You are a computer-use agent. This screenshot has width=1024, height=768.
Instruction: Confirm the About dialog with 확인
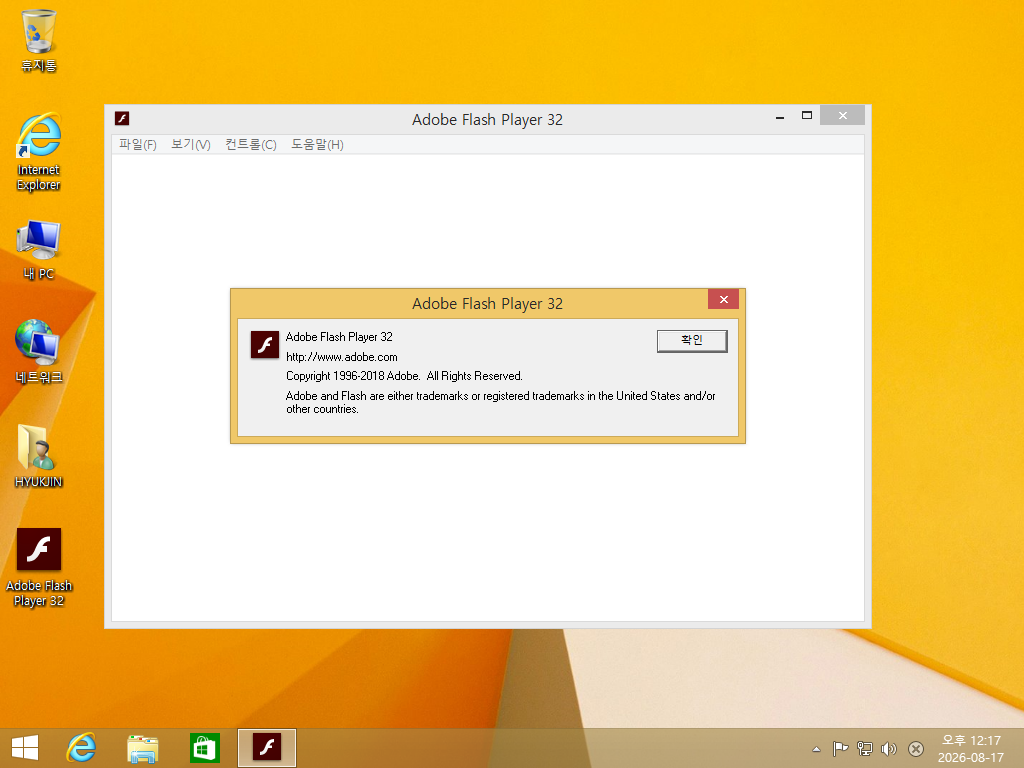tap(692, 340)
